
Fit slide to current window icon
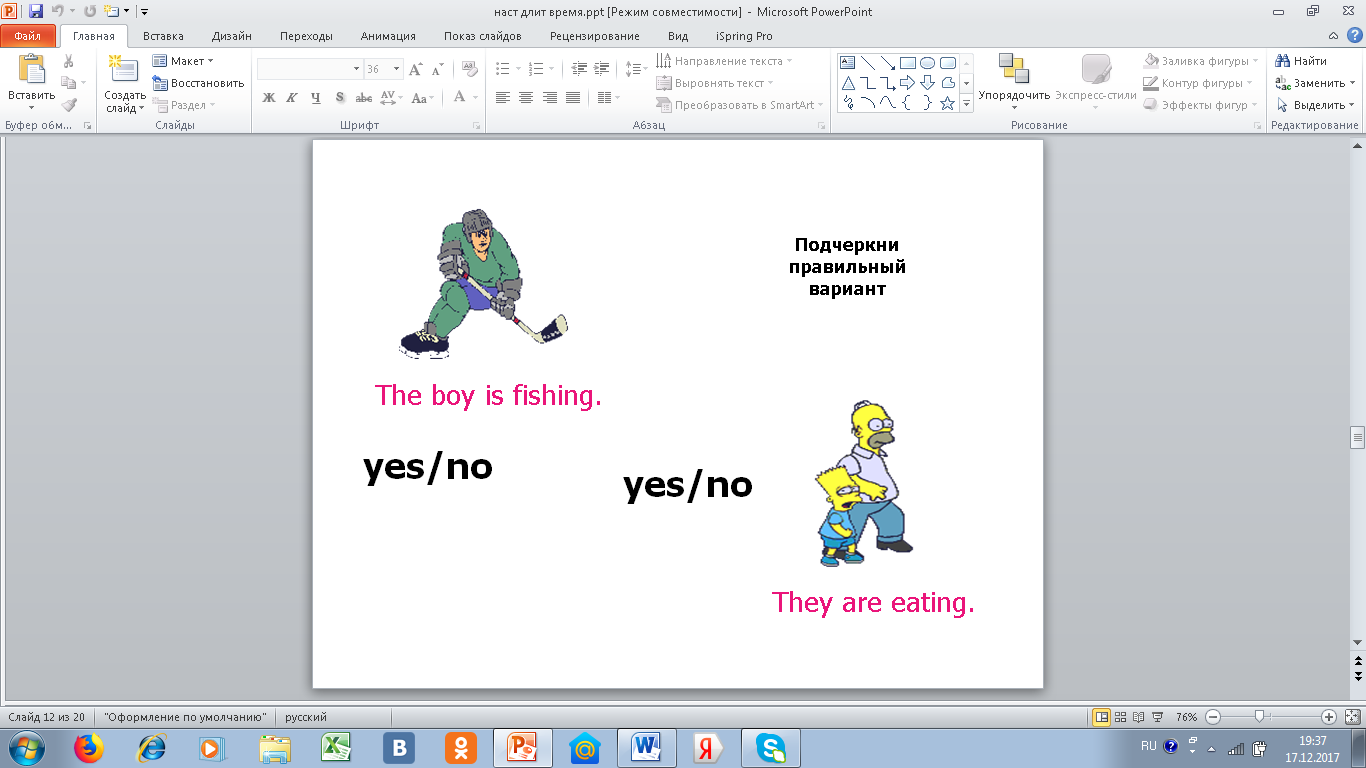[x=1352, y=717]
